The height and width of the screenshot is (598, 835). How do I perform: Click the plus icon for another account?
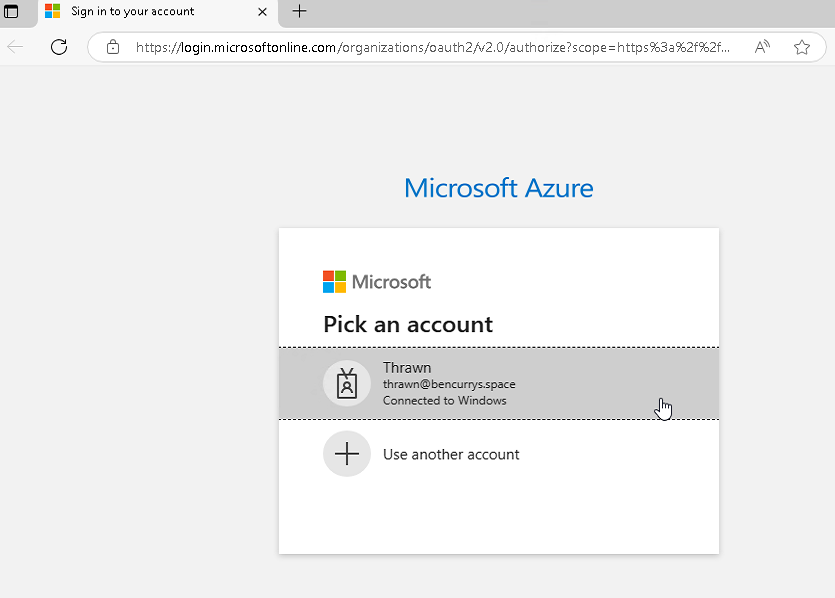point(347,454)
